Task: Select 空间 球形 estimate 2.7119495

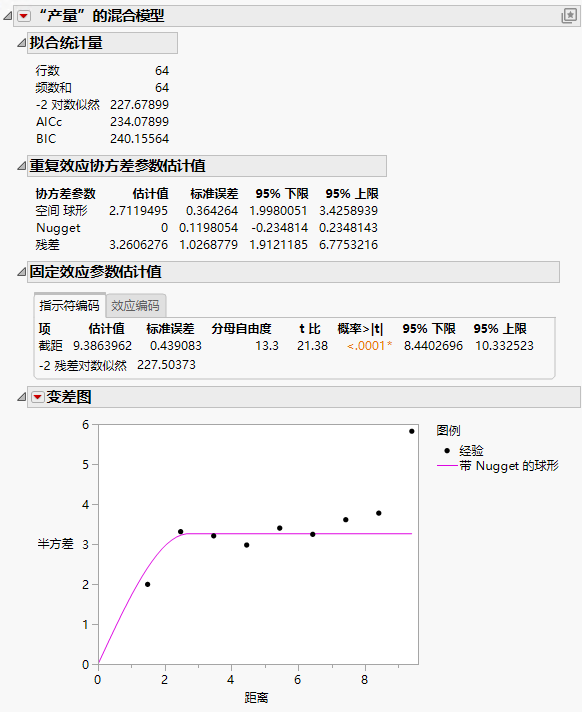Action: click(x=138, y=211)
